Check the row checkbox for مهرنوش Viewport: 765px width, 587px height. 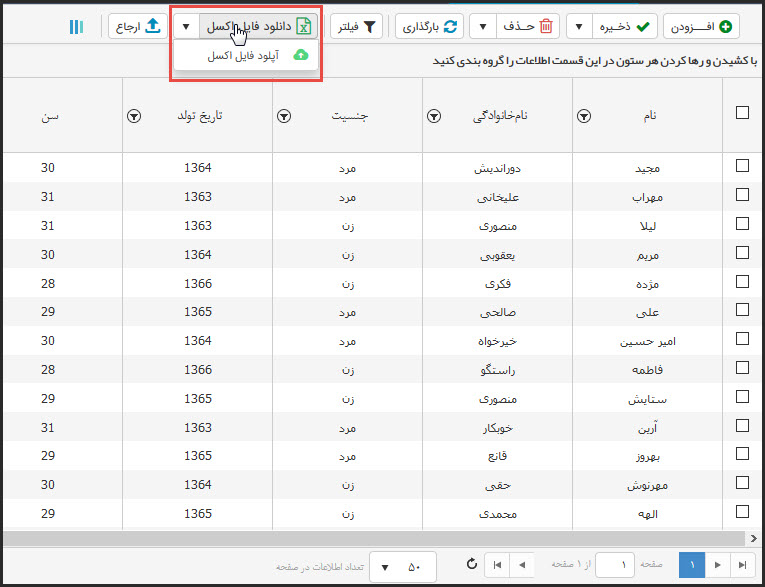(x=742, y=483)
